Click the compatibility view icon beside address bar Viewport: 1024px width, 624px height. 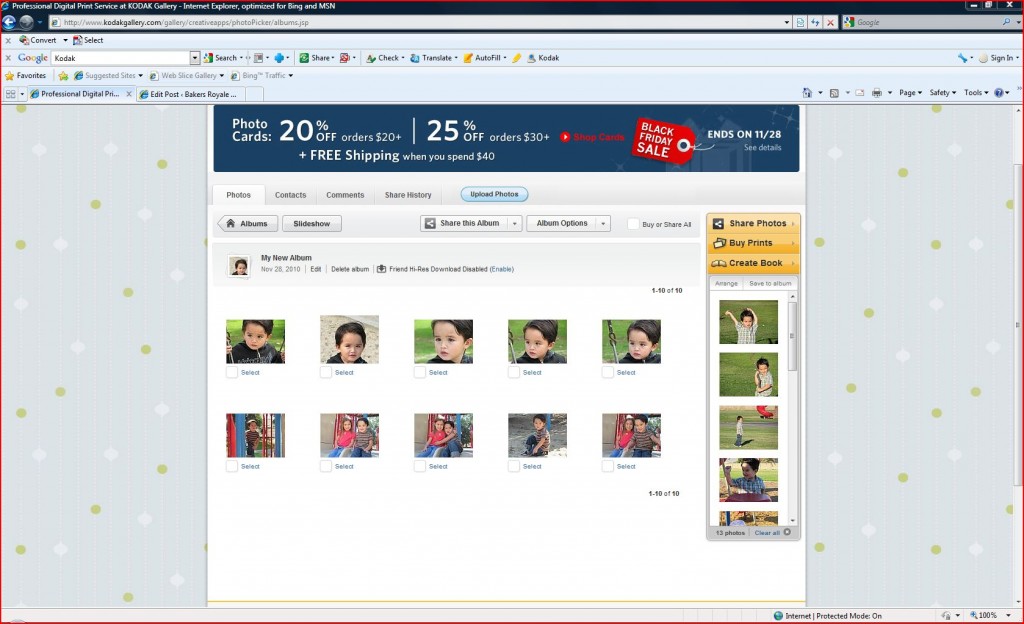[x=801, y=22]
